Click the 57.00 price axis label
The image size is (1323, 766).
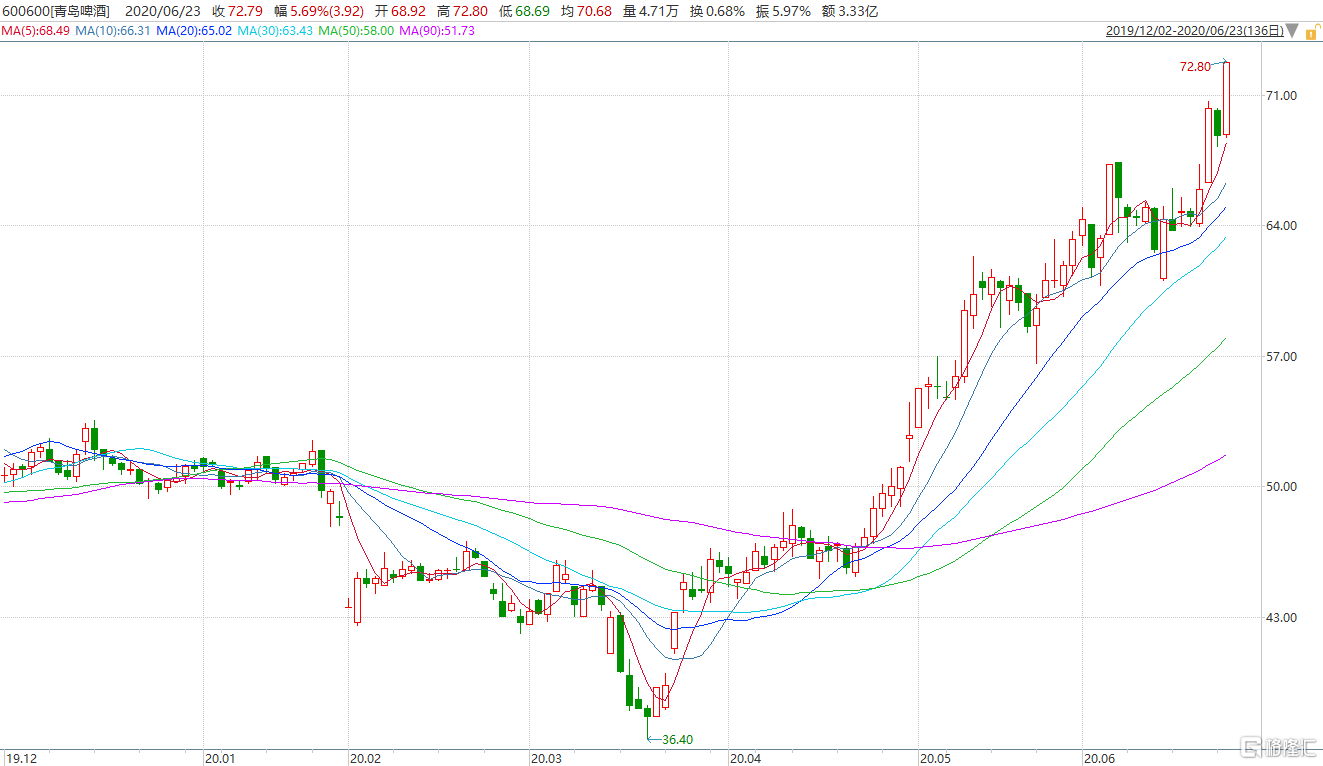coord(1281,357)
